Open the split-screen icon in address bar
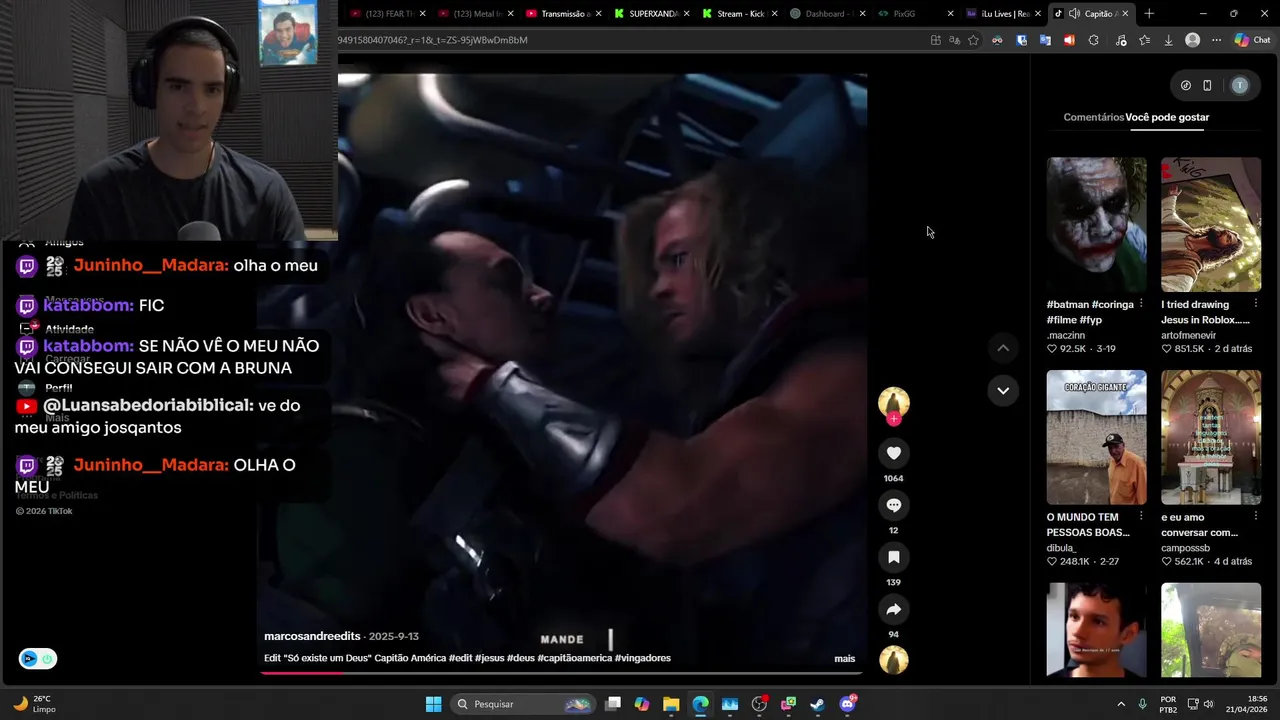Screen dimensions: 1280x720 point(935,40)
